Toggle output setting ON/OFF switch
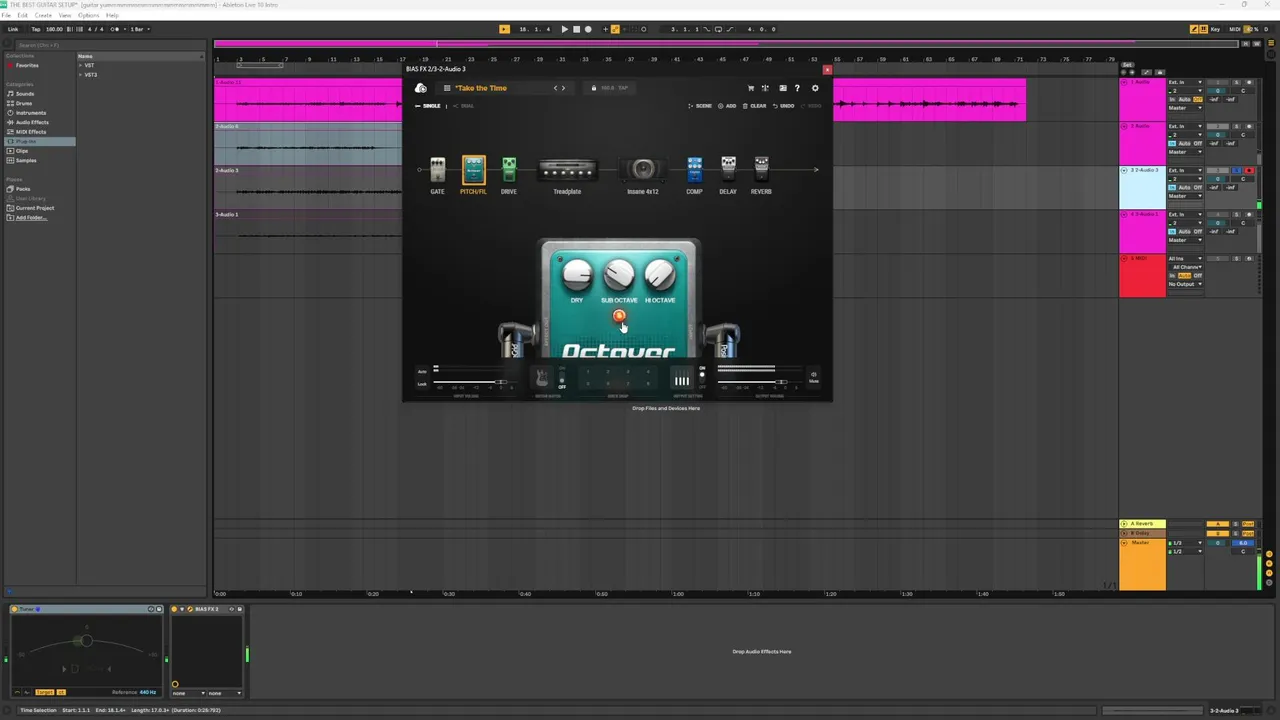 [x=702, y=376]
